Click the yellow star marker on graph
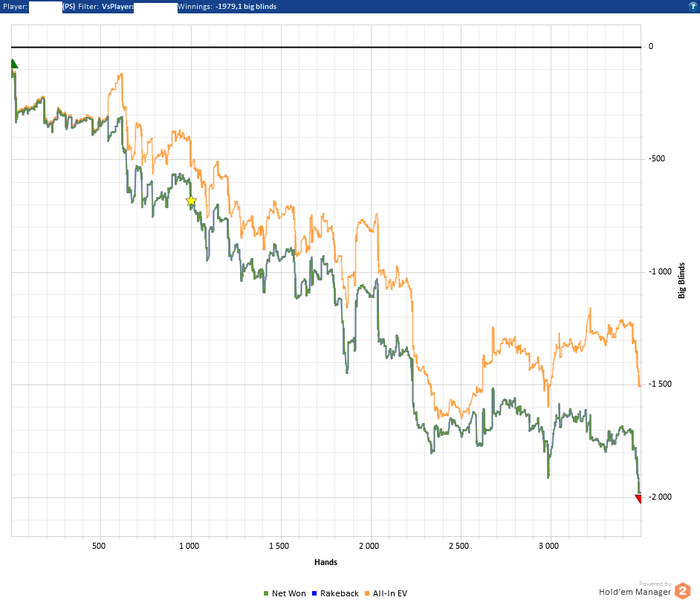This screenshot has width=700, height=603. [191, 201]
